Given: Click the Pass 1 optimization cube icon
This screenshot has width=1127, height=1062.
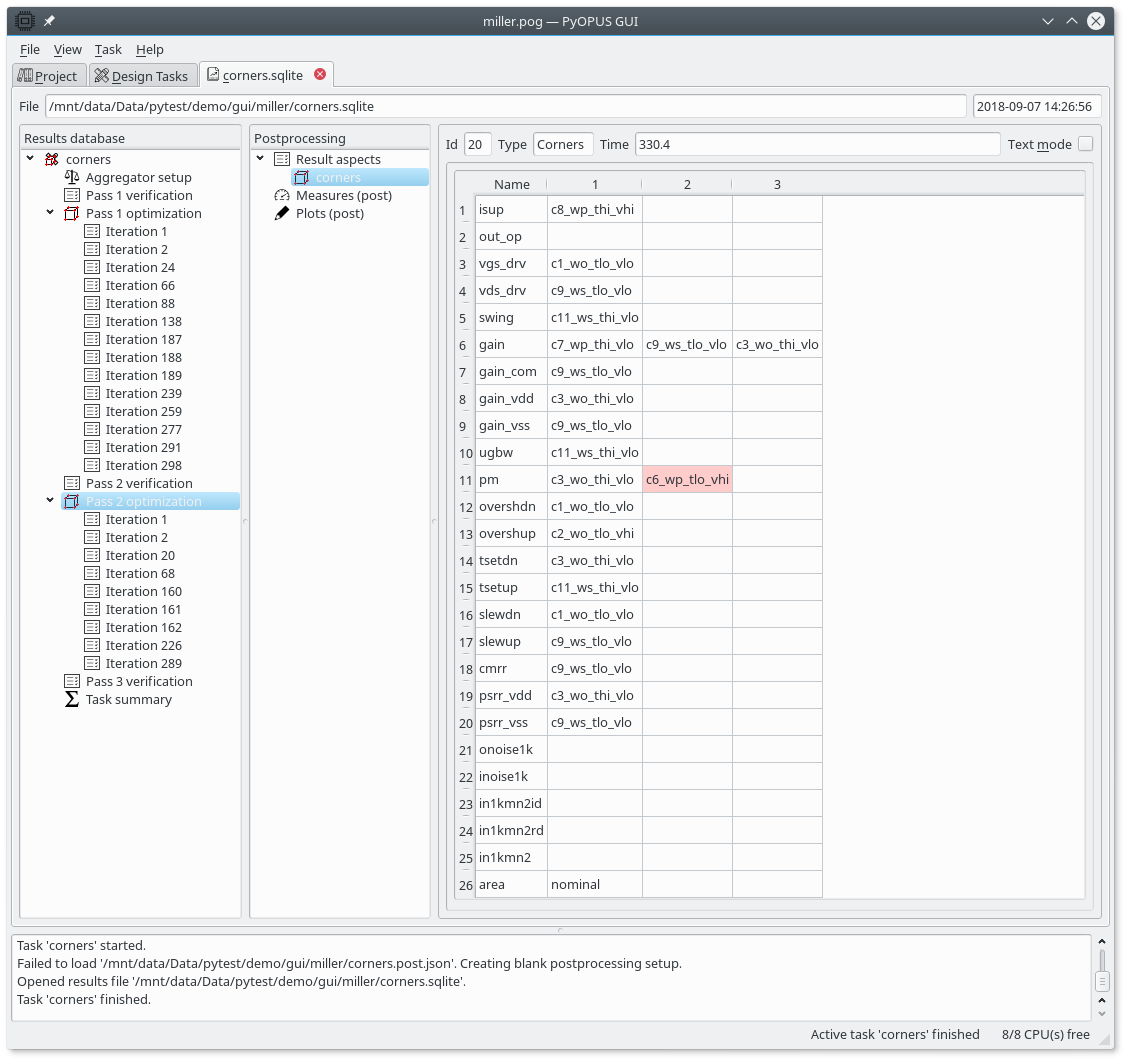Looking at the screenshot, I should point(72,213).
